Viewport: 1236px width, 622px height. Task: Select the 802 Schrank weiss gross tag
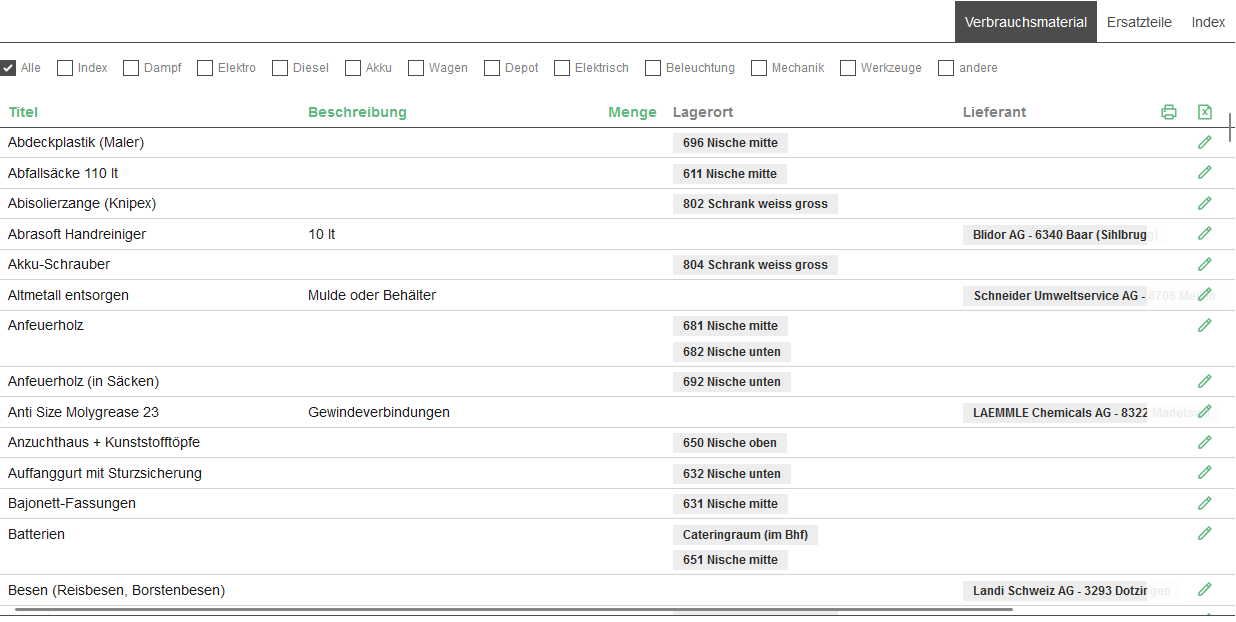tap(755, 204)
